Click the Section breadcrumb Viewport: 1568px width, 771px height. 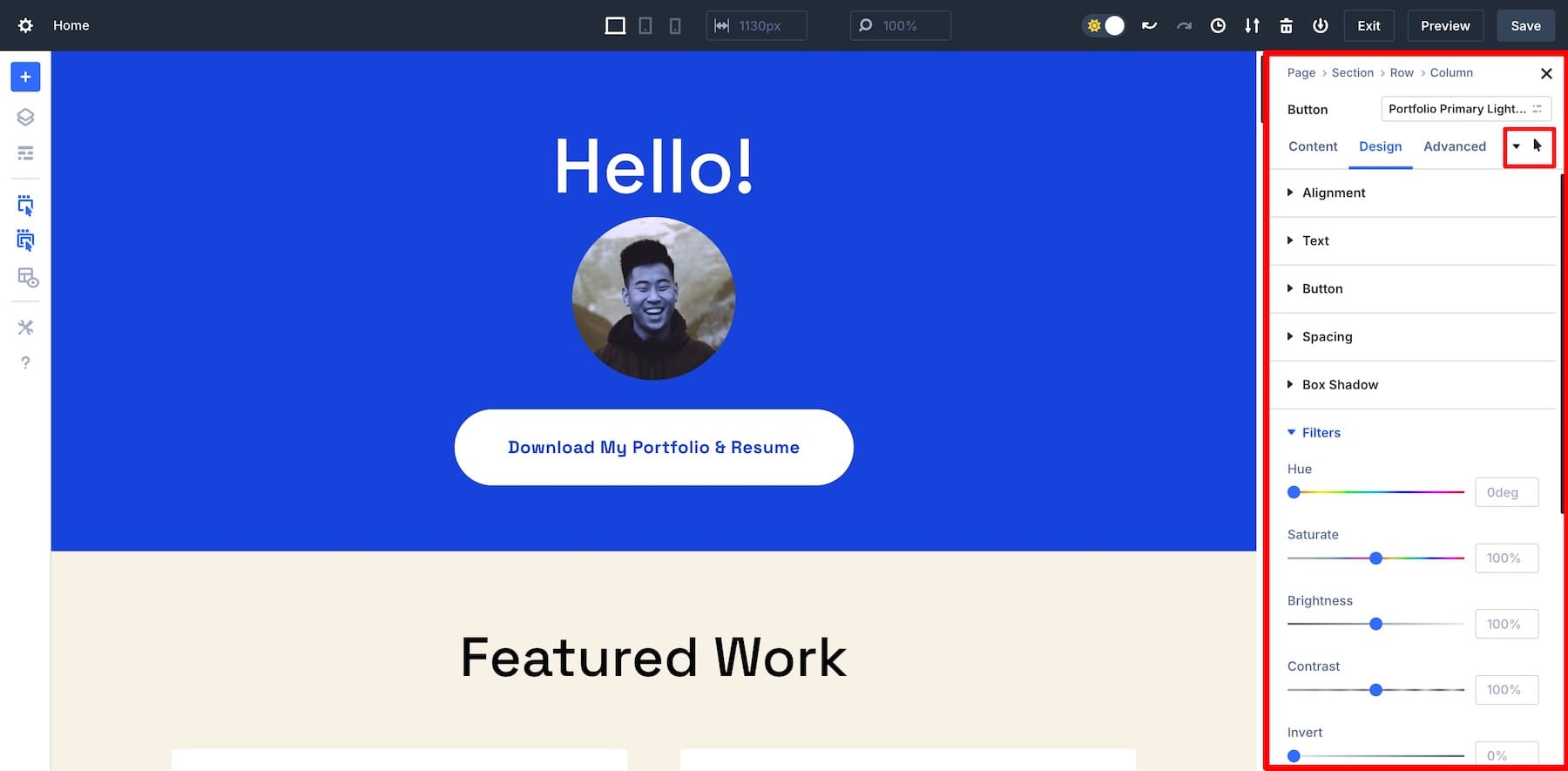(x=1352, y=73)
